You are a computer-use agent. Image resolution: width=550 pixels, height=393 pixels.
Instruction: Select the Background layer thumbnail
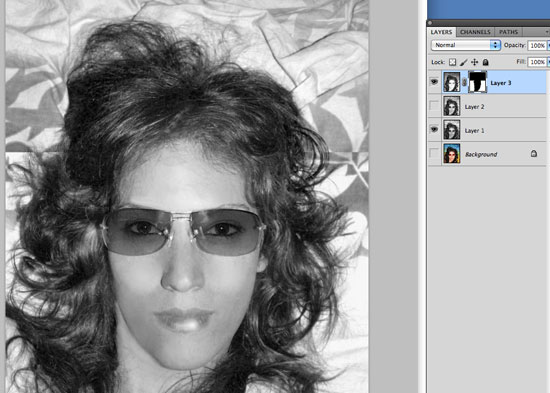451,154
